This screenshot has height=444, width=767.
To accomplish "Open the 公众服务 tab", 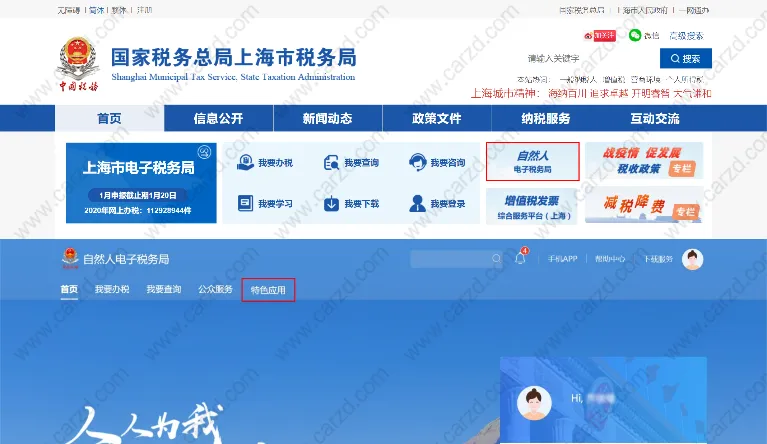I will [215, 289].
